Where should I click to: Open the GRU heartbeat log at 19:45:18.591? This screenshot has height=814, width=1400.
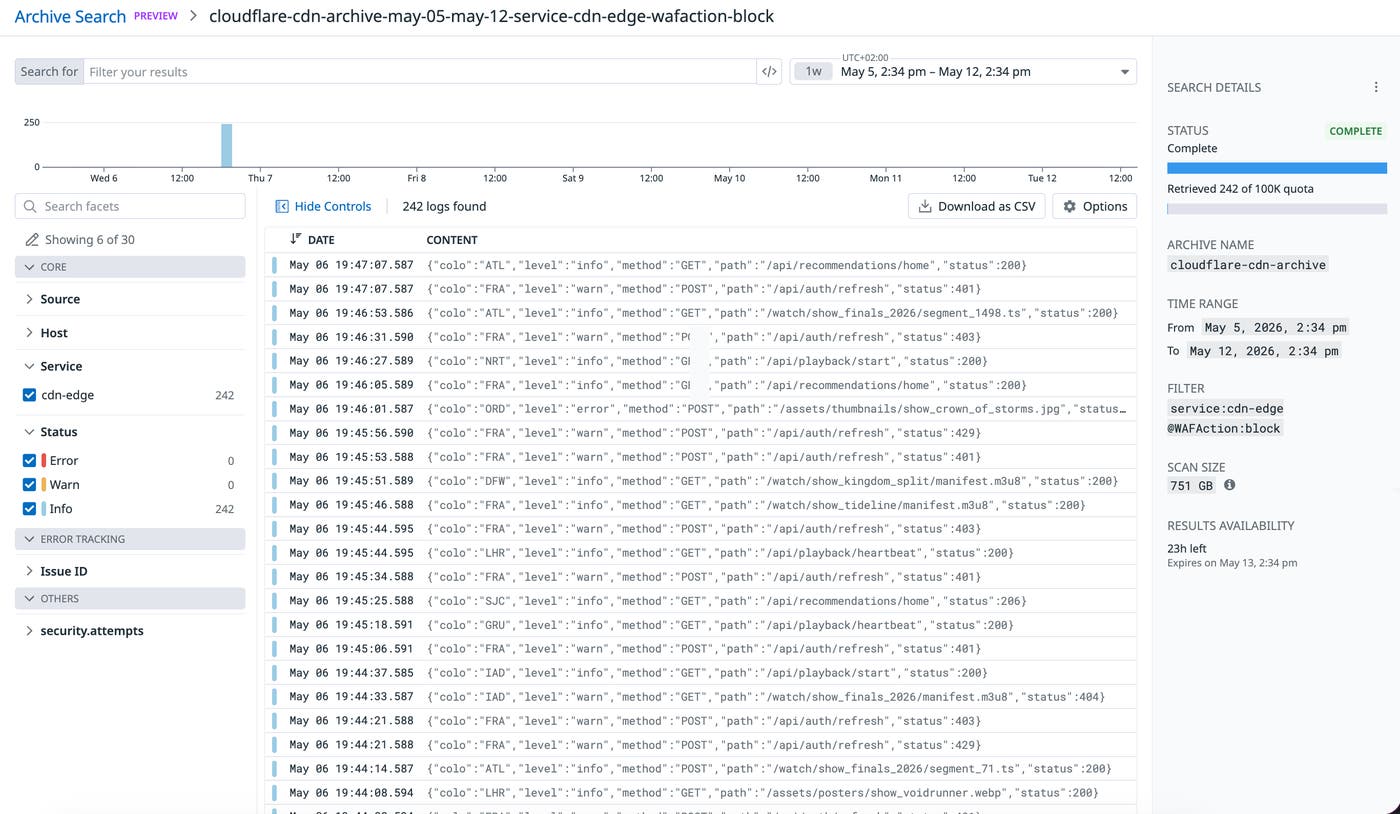tap(700, 625)
